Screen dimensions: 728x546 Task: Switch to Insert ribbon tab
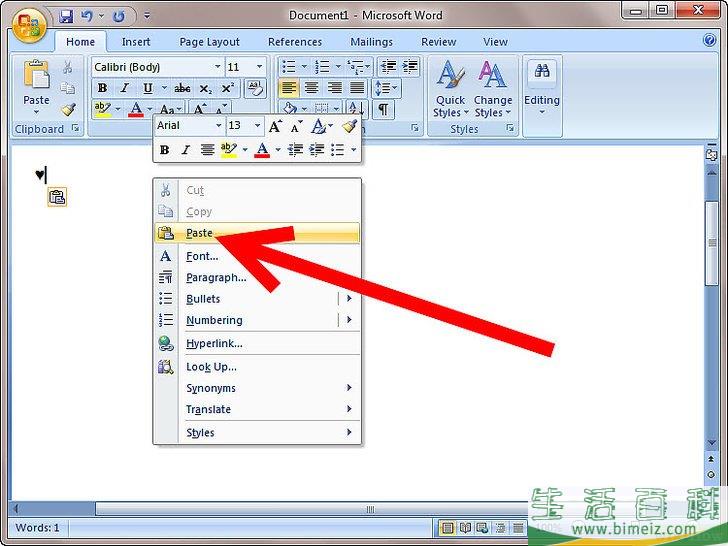coord(136,42)
